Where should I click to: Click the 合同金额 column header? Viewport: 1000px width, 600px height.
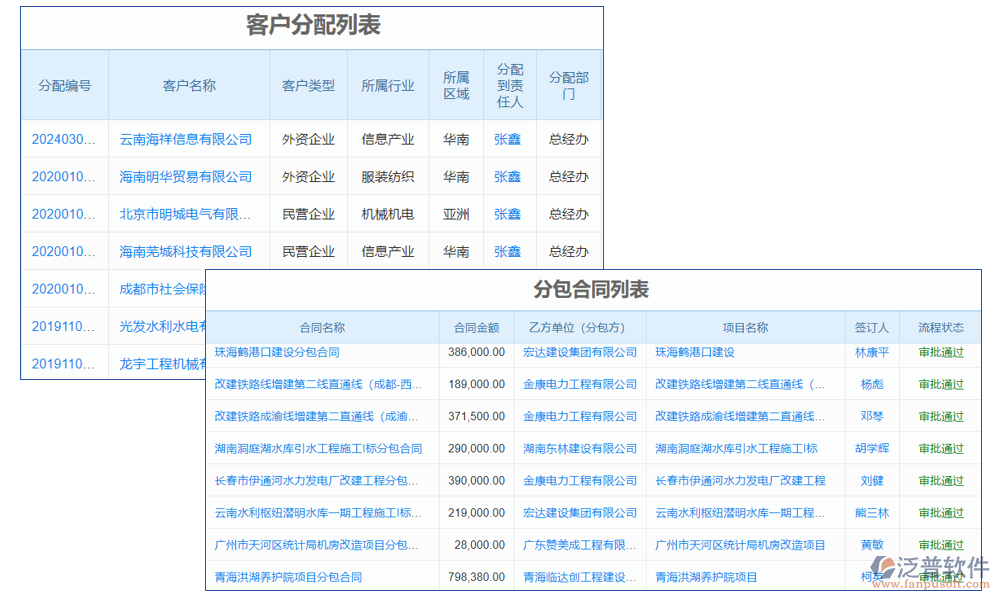pos(477,327)
